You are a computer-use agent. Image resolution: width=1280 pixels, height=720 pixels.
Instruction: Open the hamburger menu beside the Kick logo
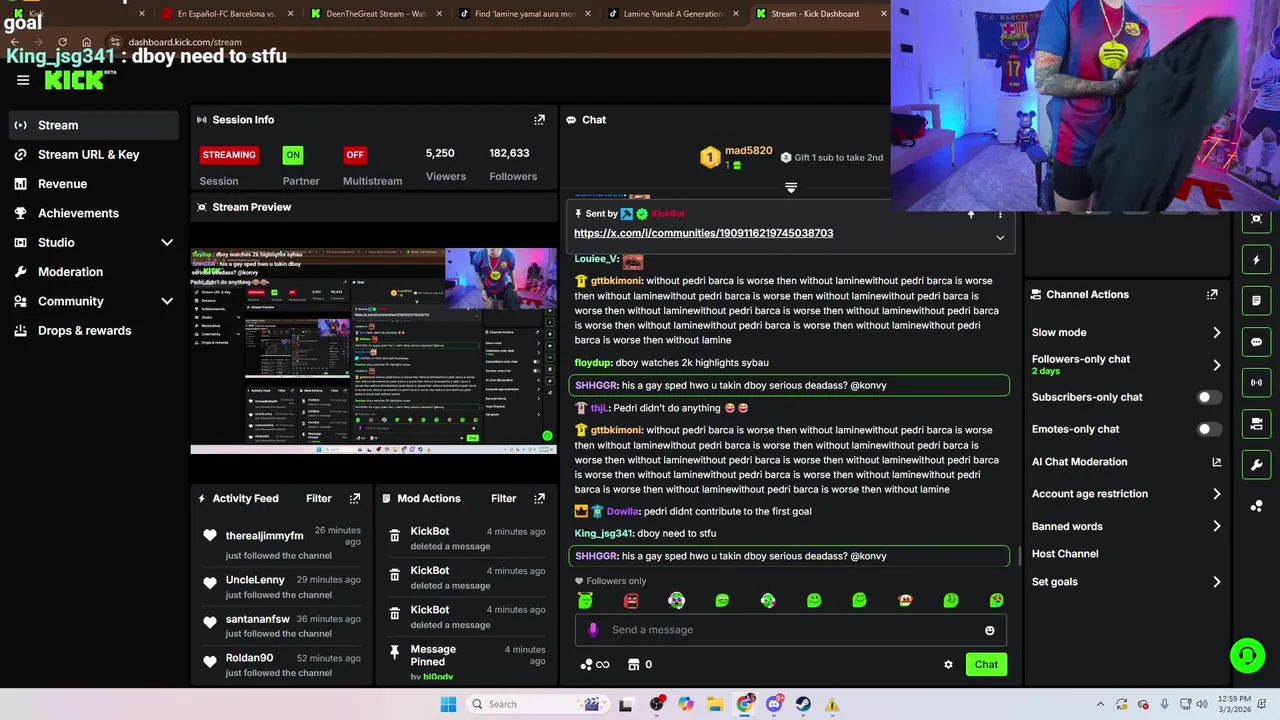(23, 81)
